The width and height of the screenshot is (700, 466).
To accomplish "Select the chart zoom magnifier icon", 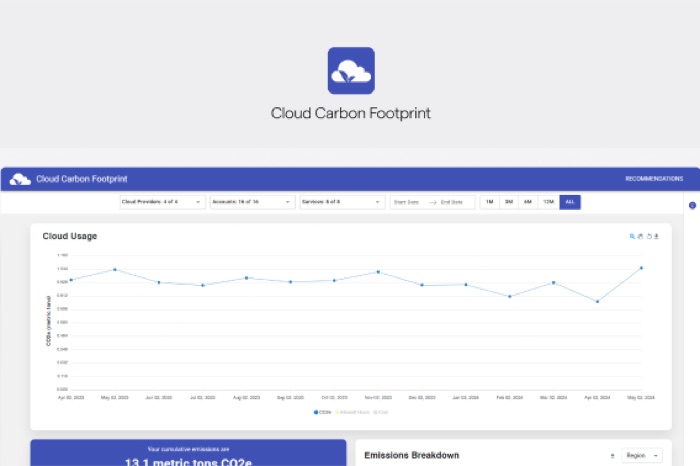I will click(632, 236).
